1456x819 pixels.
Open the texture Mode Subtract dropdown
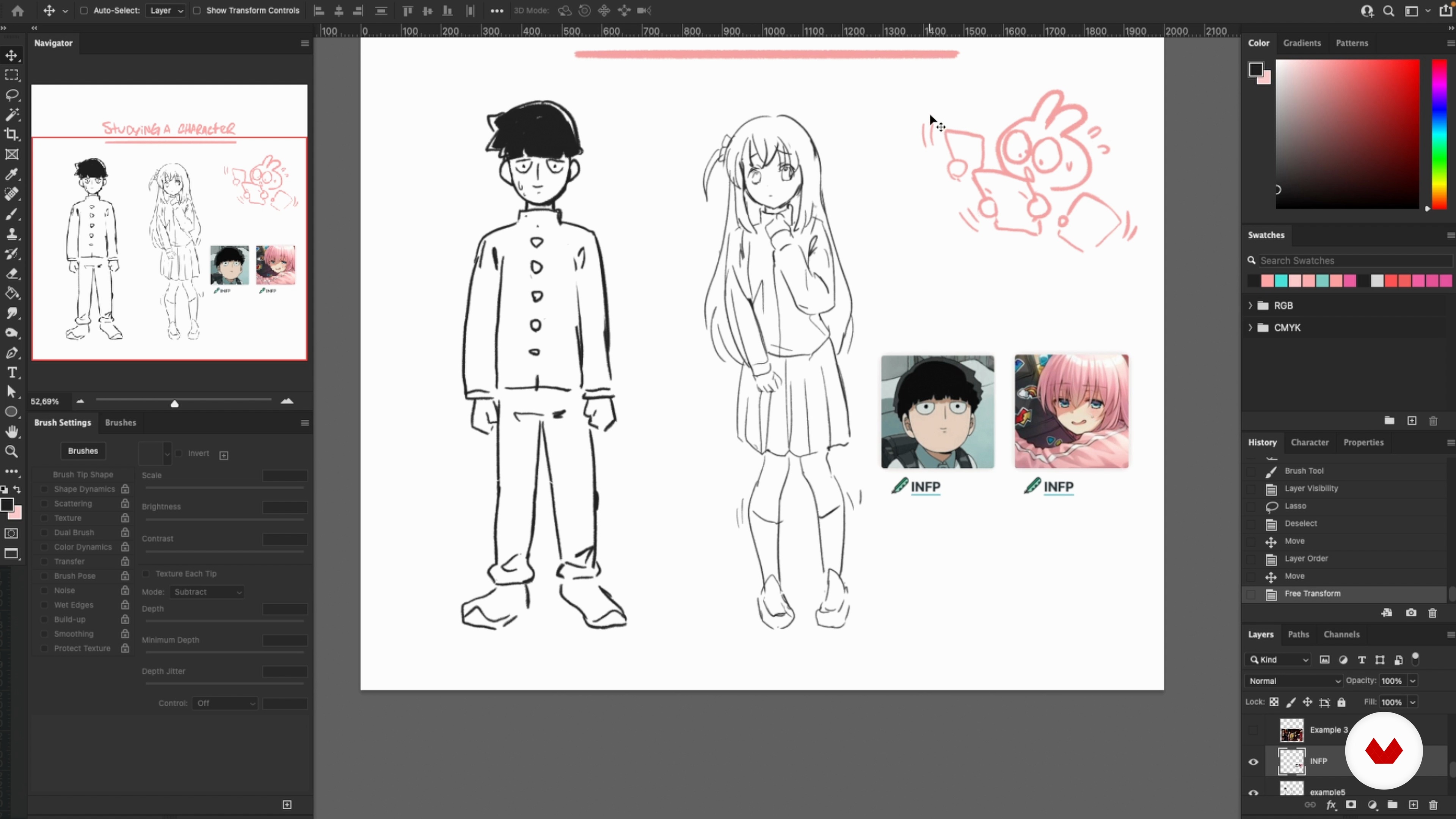pyautogui.click(x=207, y=592)
